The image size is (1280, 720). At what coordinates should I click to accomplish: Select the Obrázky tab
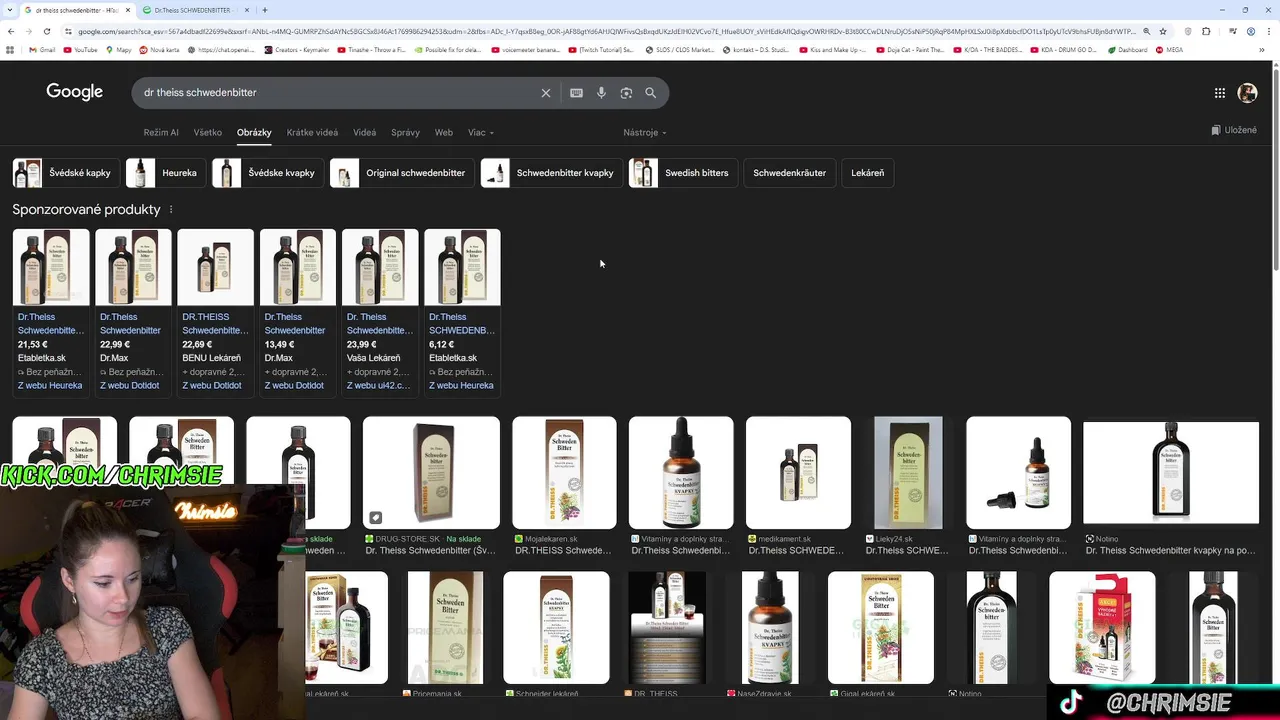(254, 133)
